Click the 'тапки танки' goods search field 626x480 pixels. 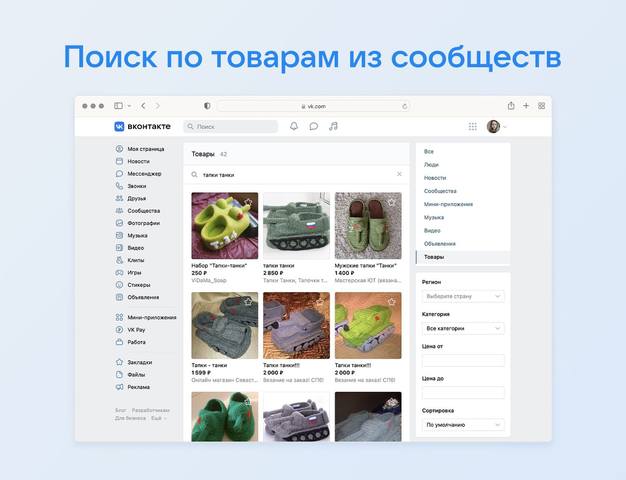pos(296,175)
